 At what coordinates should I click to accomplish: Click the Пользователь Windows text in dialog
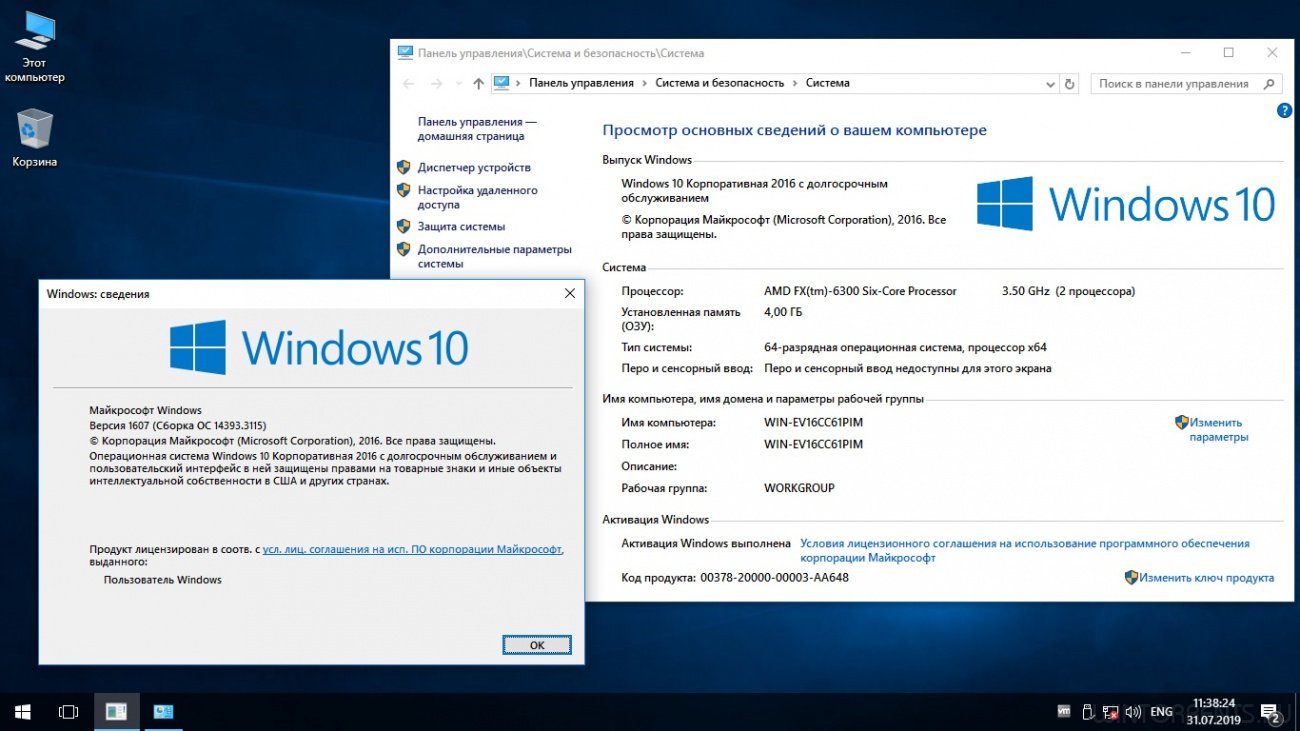click(163, 580)
